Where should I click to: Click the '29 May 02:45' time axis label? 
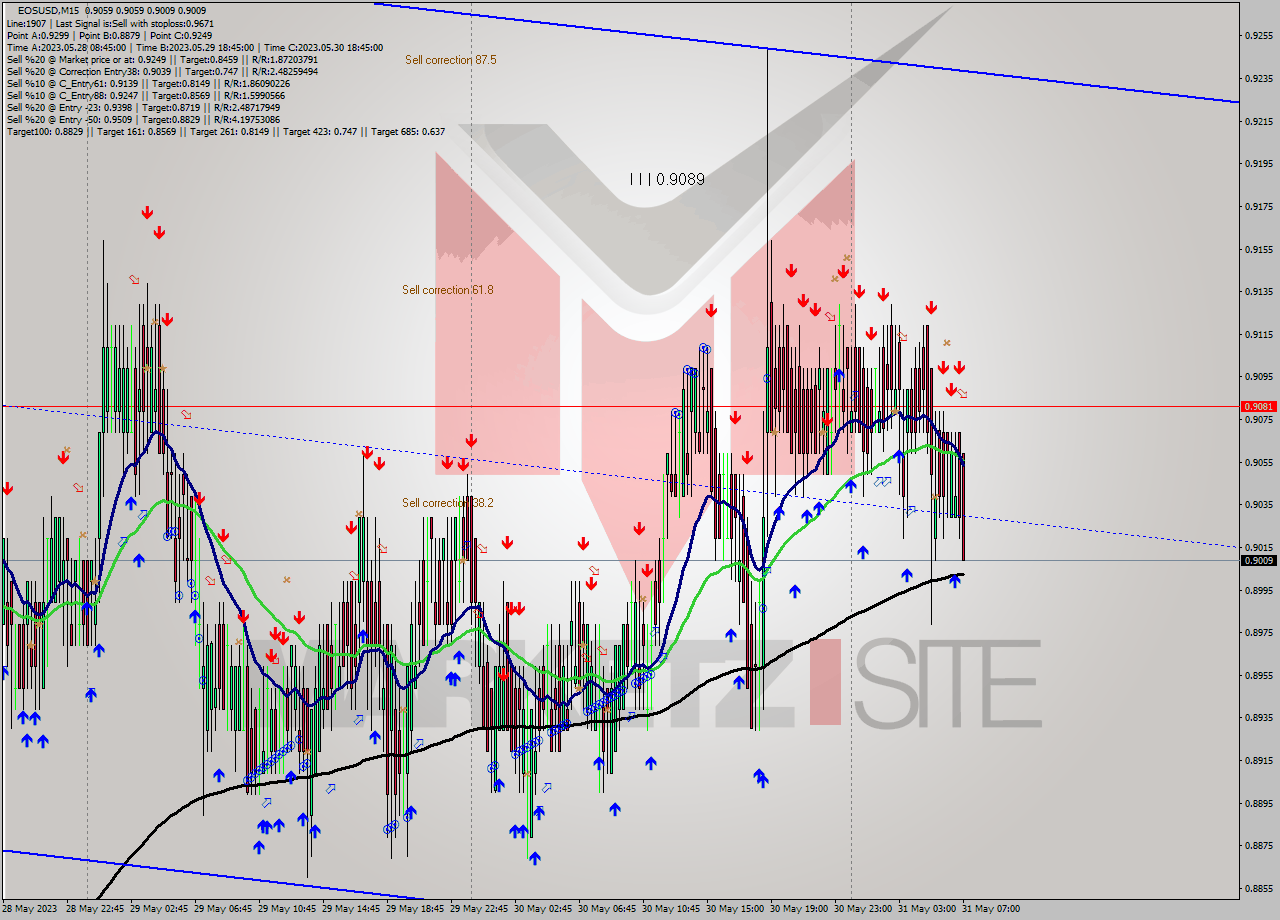coord(159,909)
